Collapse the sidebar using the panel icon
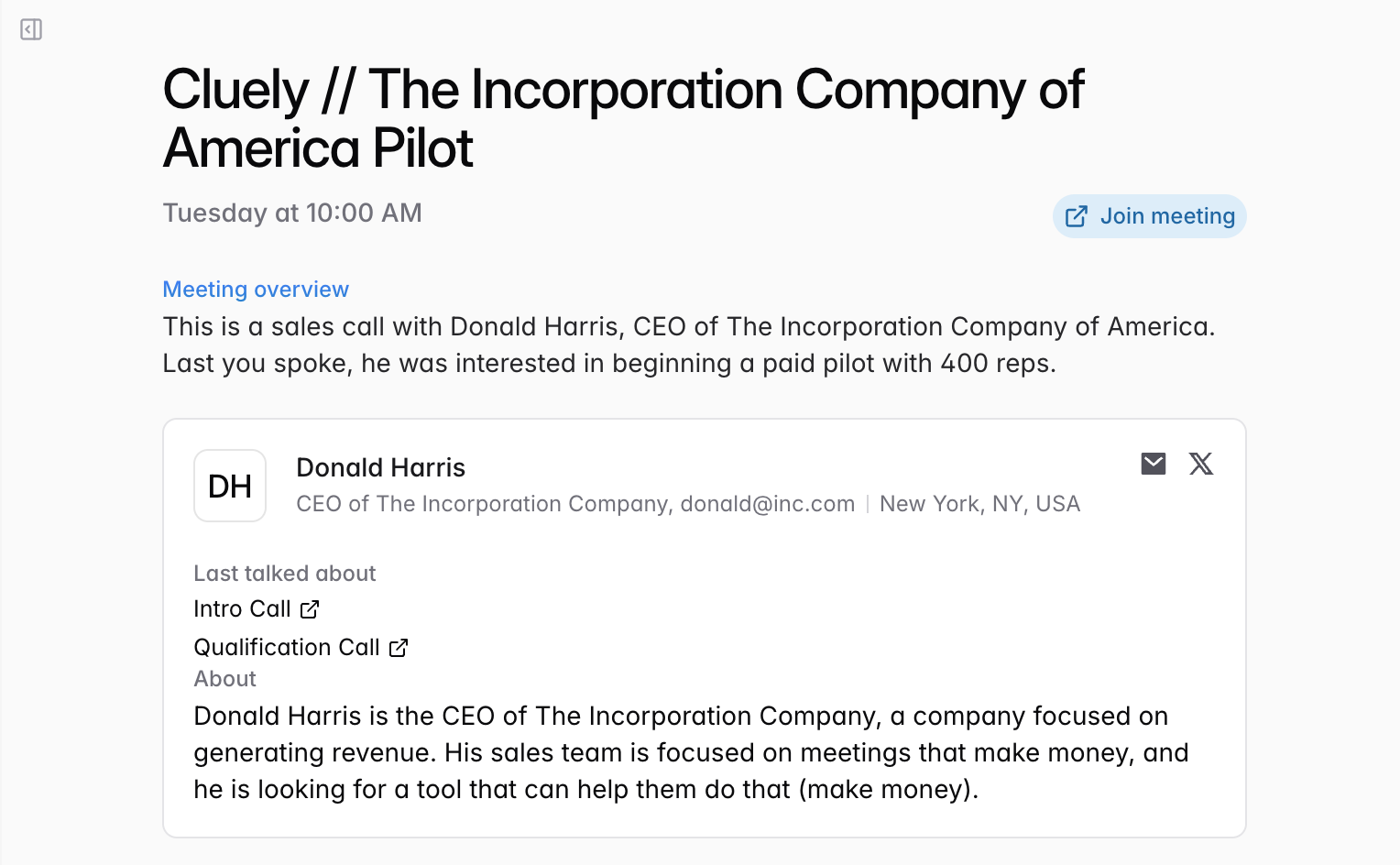Image resolution: width=1400 pixels, height=865 pixels. 31,30
